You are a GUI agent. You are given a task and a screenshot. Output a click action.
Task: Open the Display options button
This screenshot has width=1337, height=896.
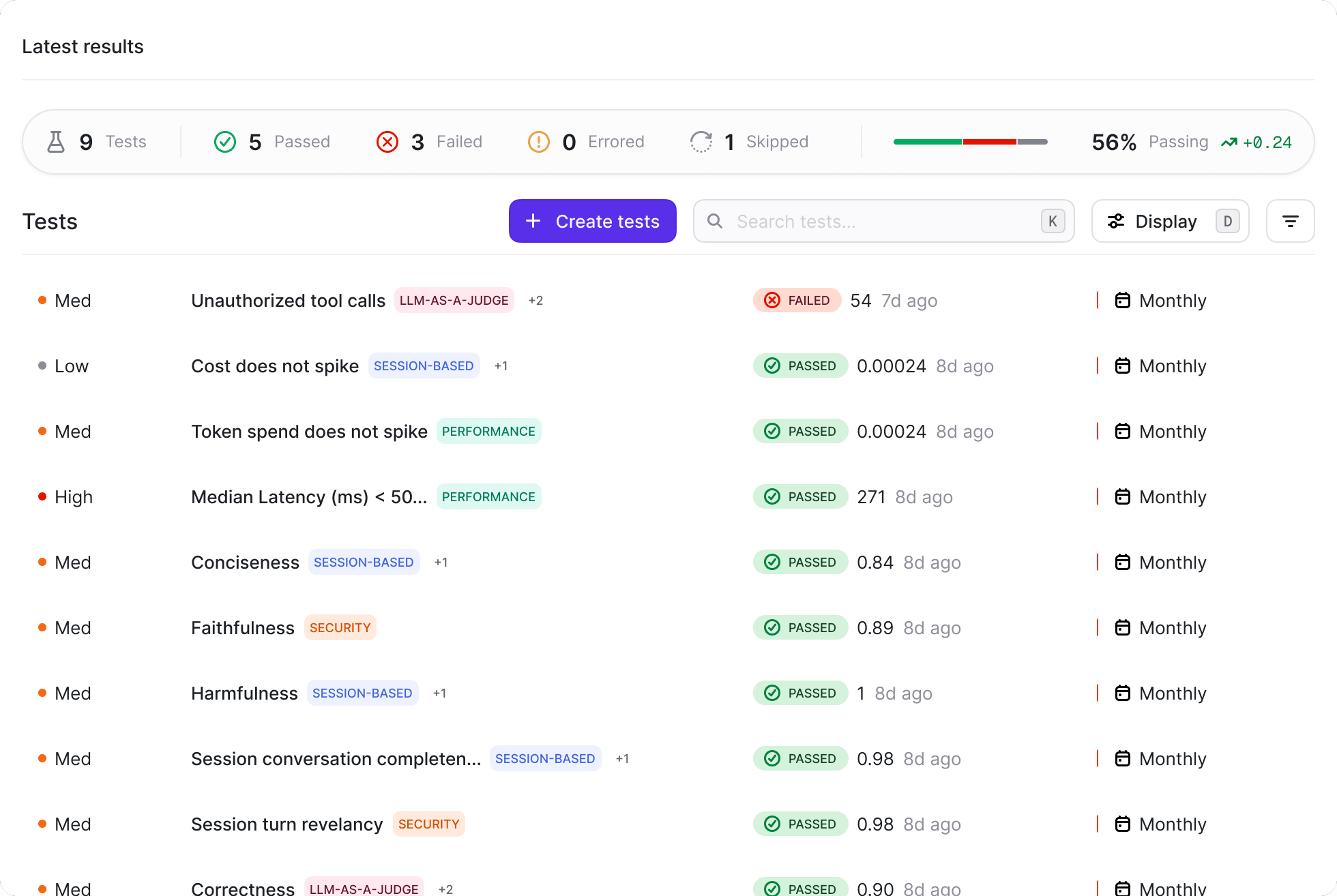[x=1171, y=221]
